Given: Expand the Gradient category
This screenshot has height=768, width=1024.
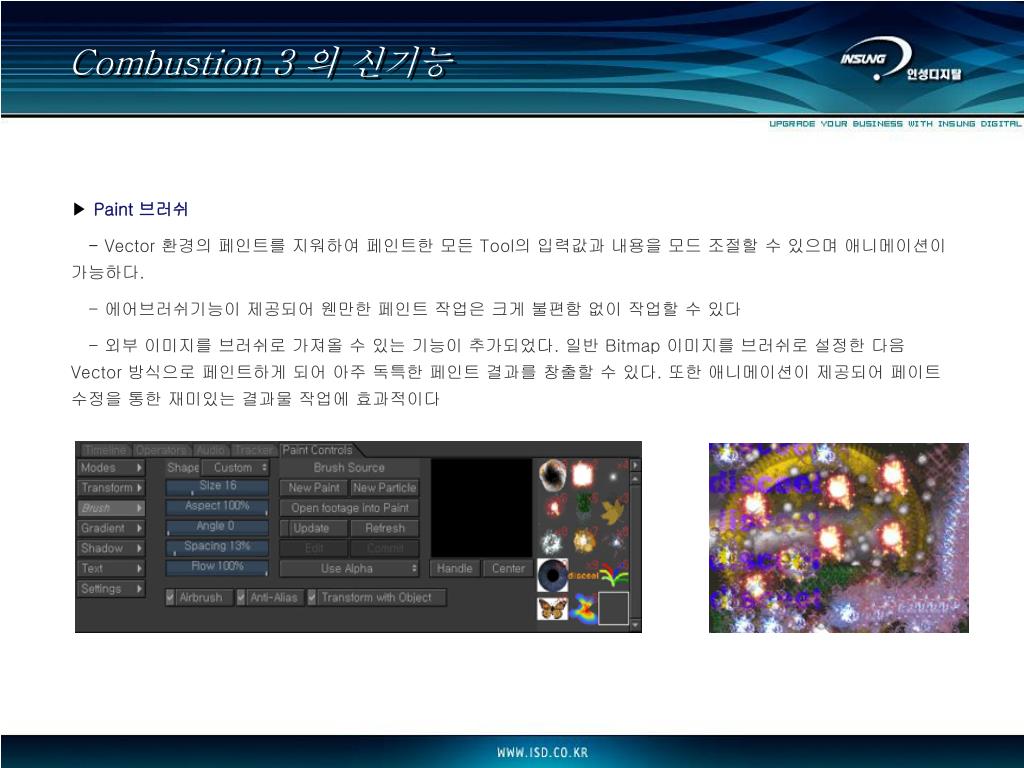Looking at the screenshot, I should point(111,528).
